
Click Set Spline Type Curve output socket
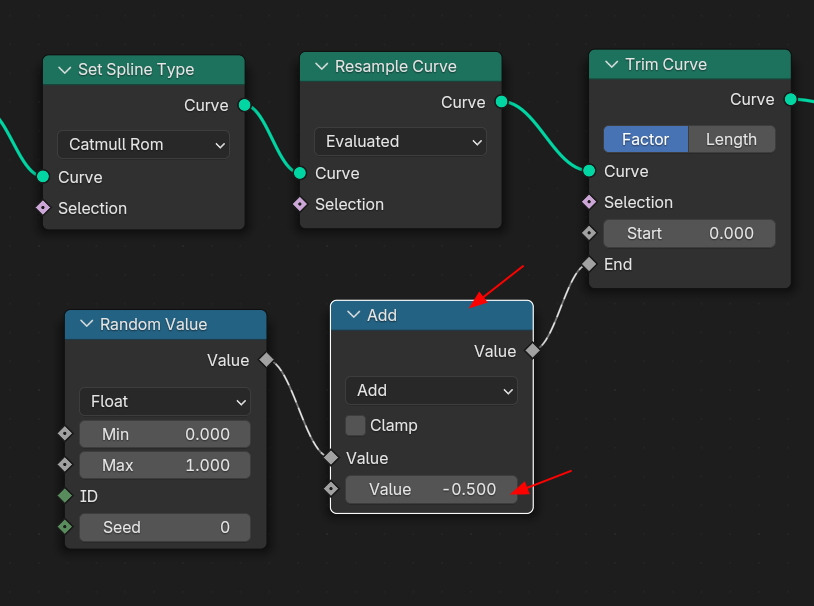[244, 105]
